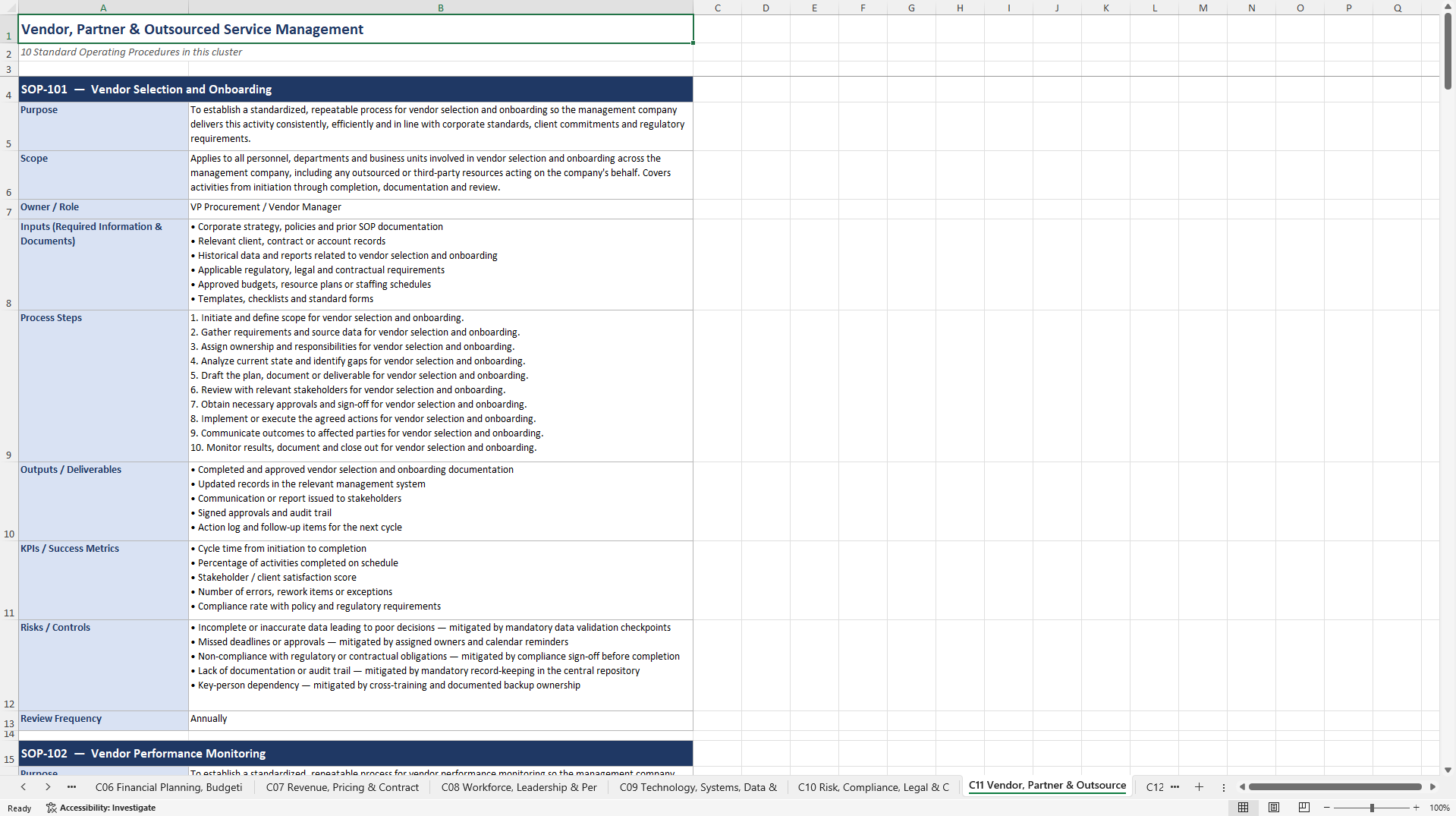The width and height of the screenshot is (1456, 816).
Task: Switch to Normal view icon
Action: point(1243,808)
